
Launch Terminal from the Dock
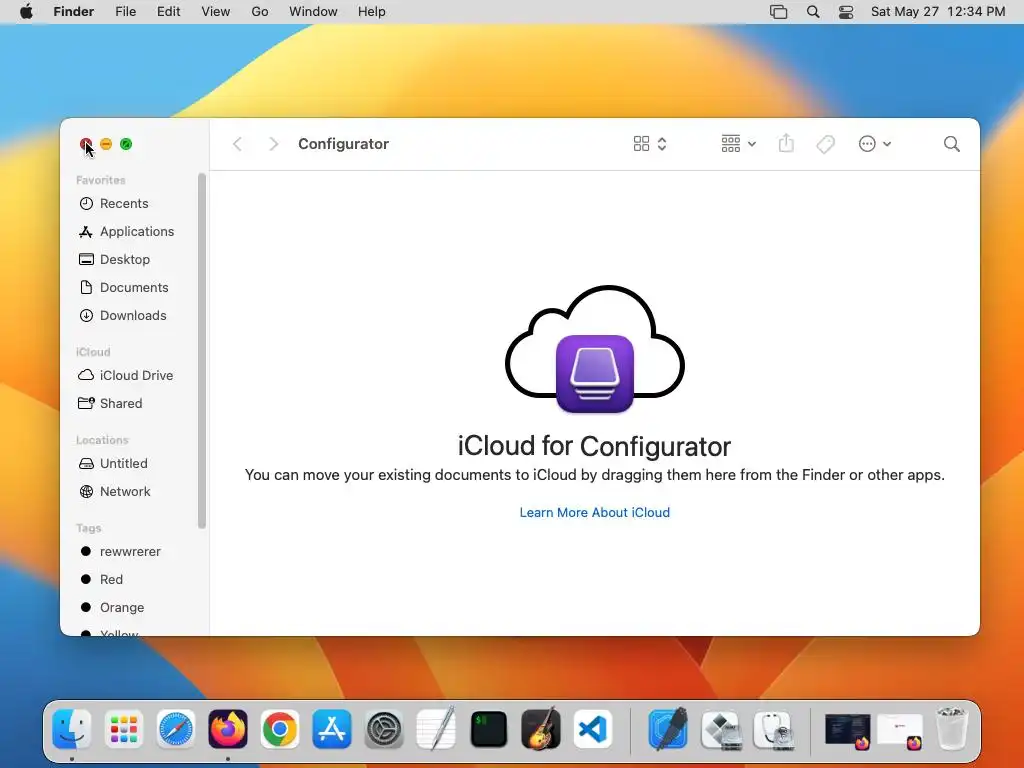coord(488,729)
